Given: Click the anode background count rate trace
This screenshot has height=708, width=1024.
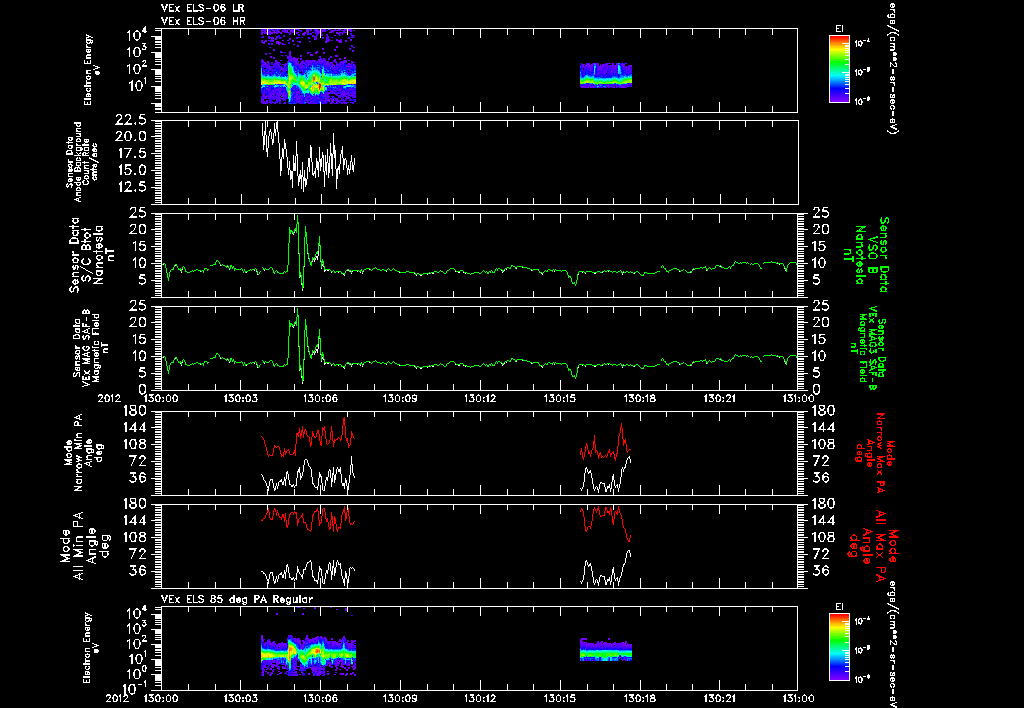Looking at the screenshot, I should pos(308,157).
